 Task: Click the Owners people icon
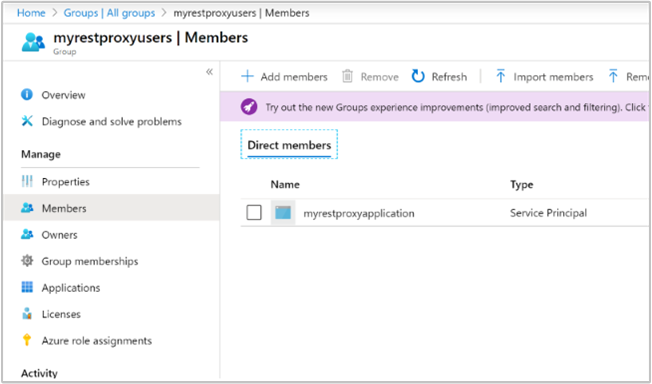(x=27, y=235)
